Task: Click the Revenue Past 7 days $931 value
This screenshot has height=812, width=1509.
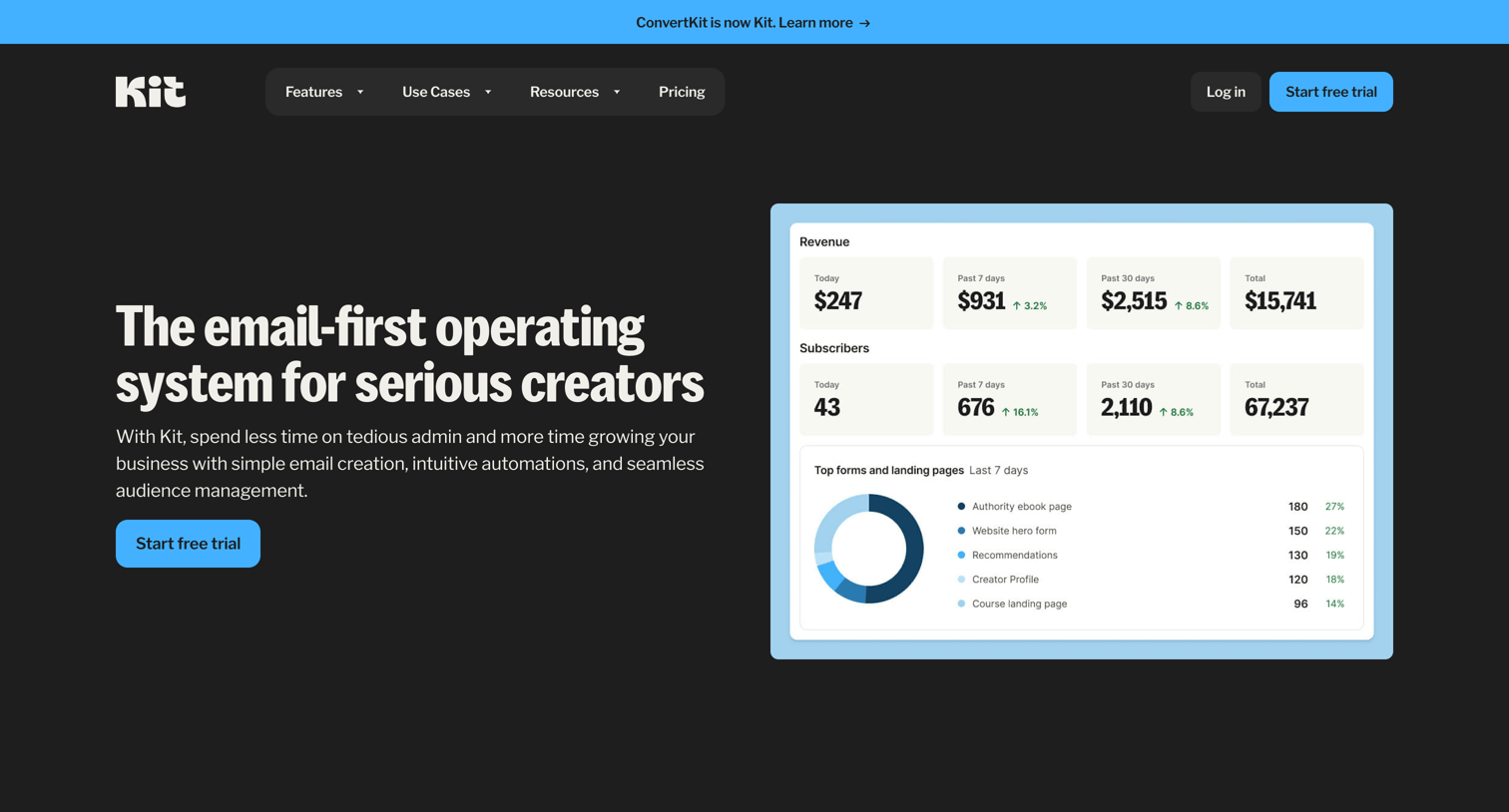Action: (x=981, y=301)
